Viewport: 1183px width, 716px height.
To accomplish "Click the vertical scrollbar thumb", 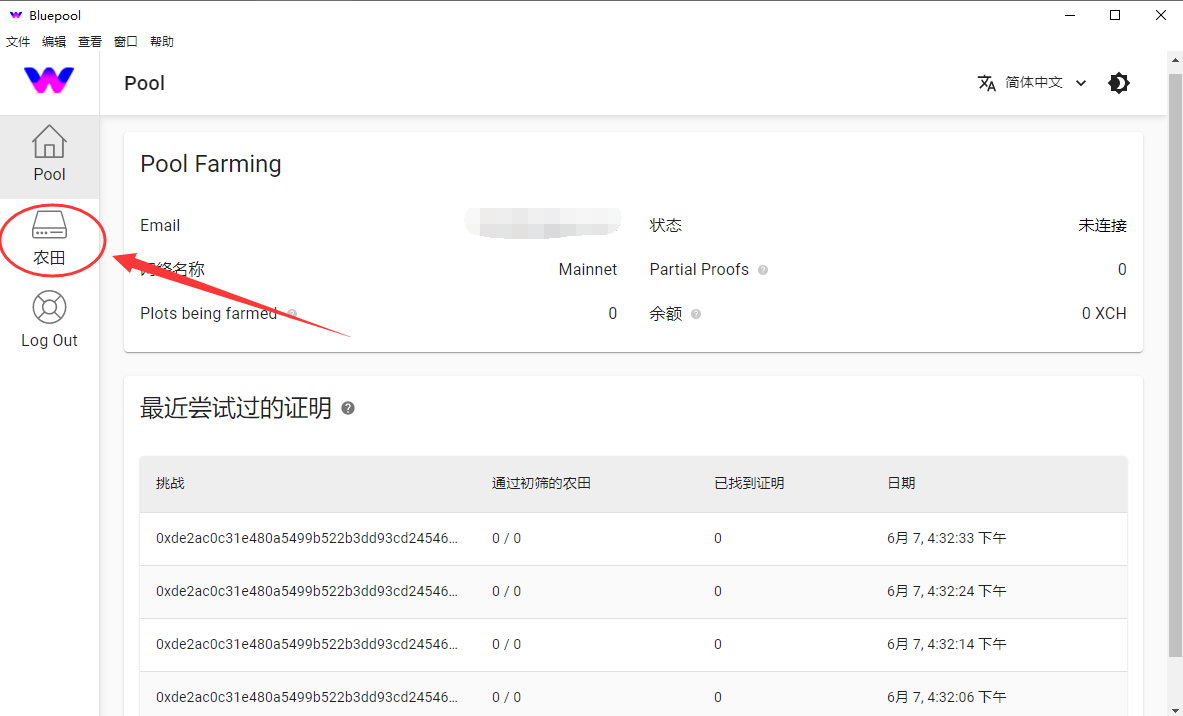I will tap(1175, 366).
